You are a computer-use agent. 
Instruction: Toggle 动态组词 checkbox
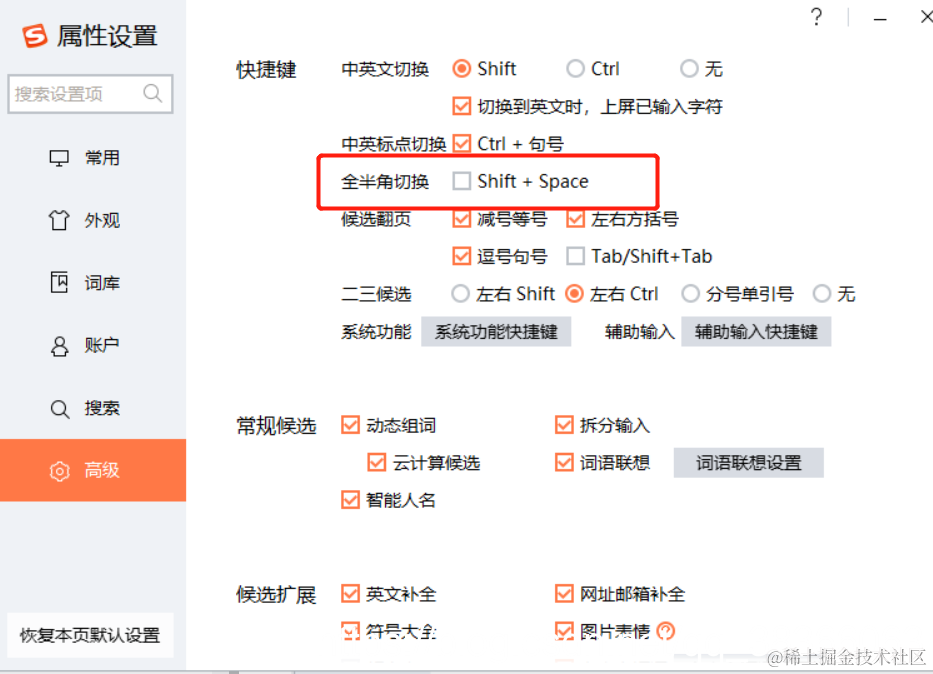coord(350,425)
